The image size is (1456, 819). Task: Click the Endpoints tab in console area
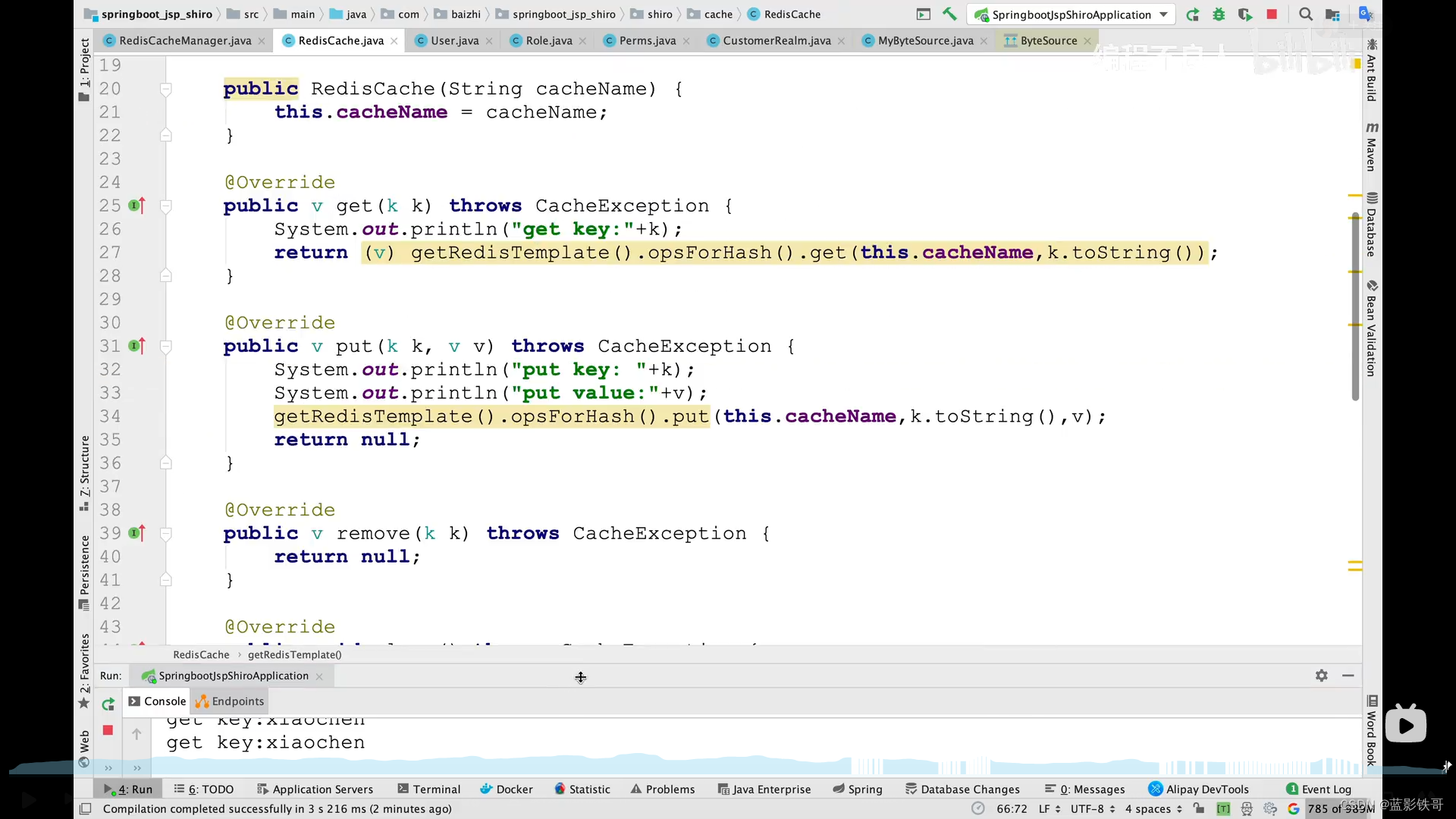point(237,701)
